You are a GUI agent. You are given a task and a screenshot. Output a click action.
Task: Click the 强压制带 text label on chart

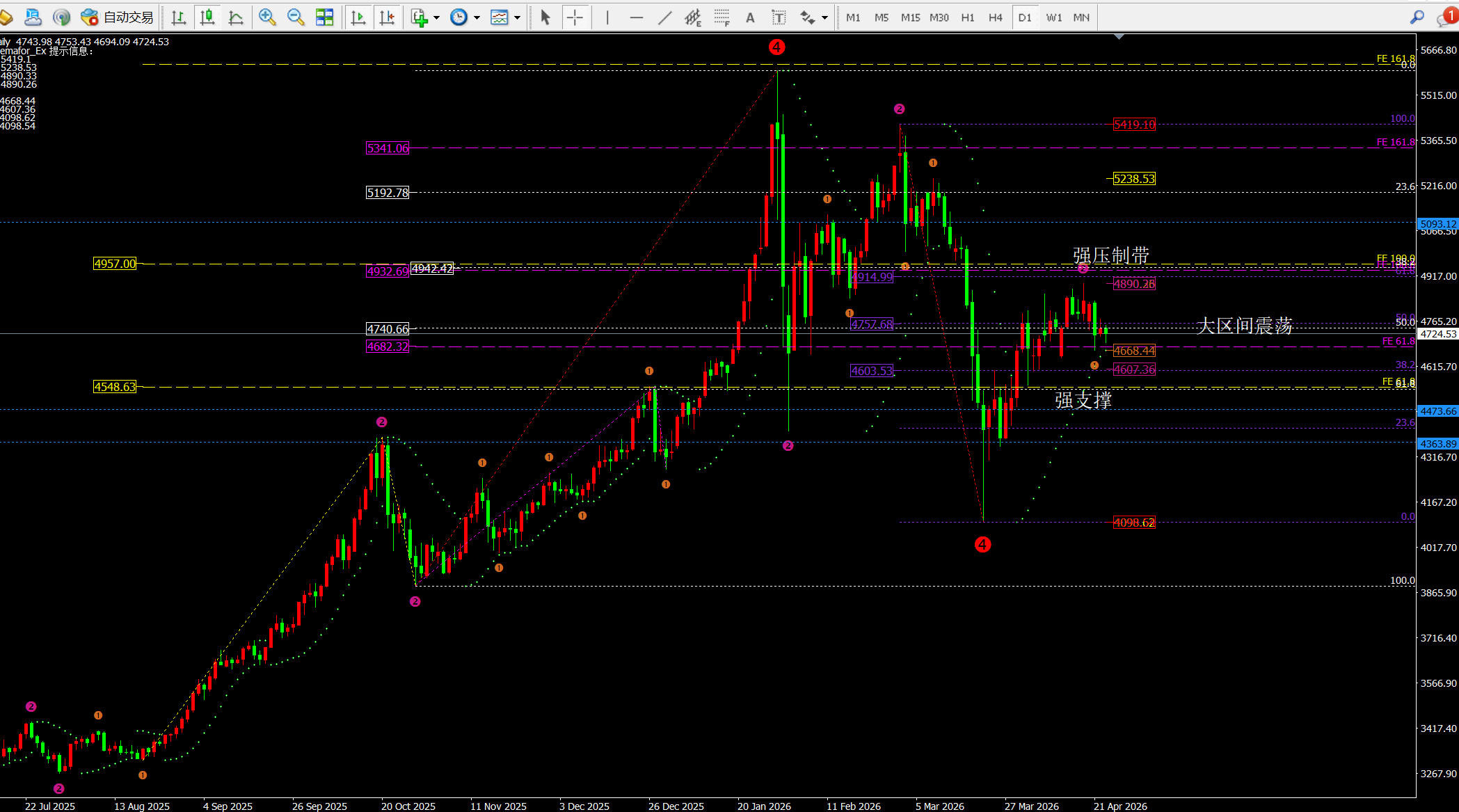[1111, 255]
